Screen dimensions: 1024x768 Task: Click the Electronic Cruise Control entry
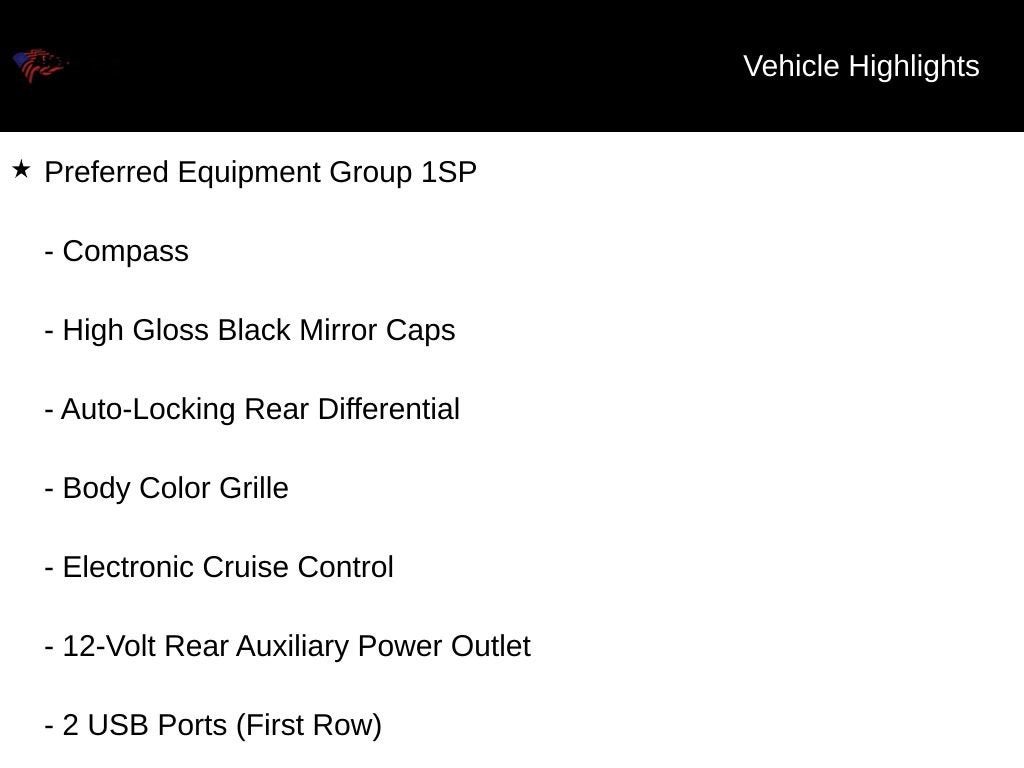point(228,567)
